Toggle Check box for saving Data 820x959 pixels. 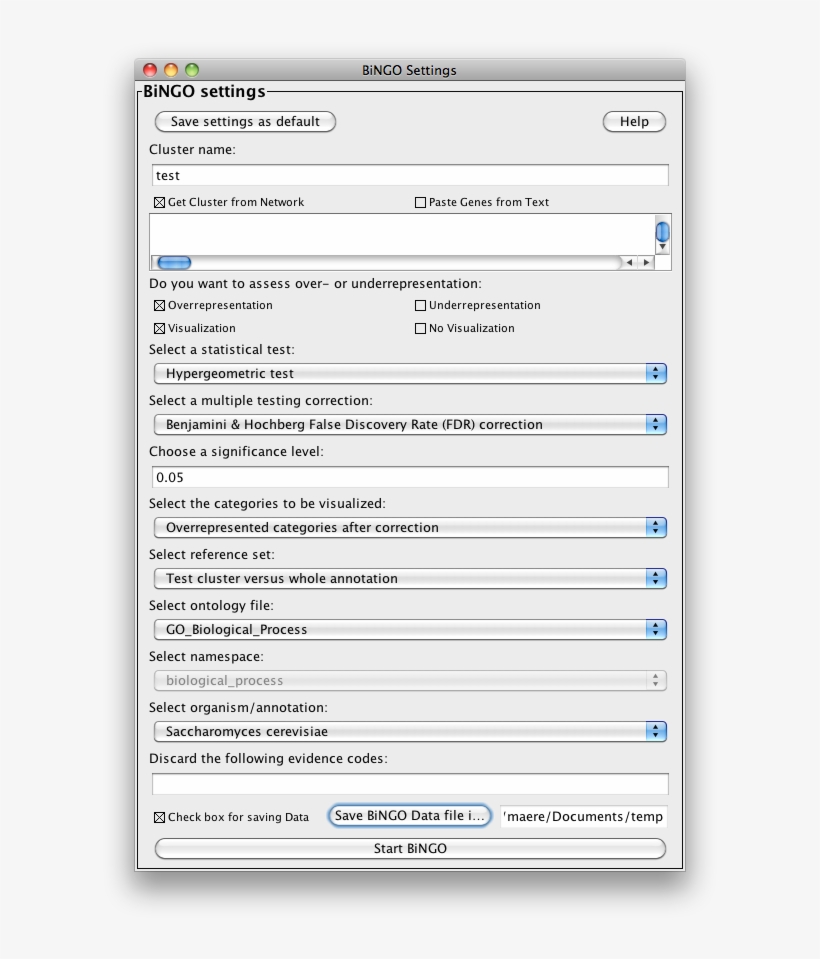click(x=159, y=817)
